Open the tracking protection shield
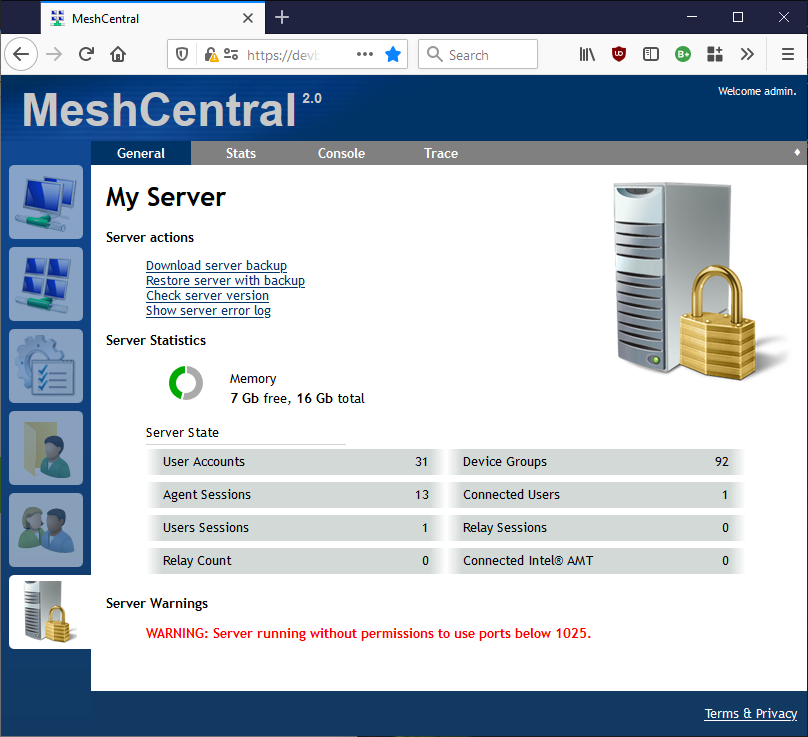 [182, 54]
